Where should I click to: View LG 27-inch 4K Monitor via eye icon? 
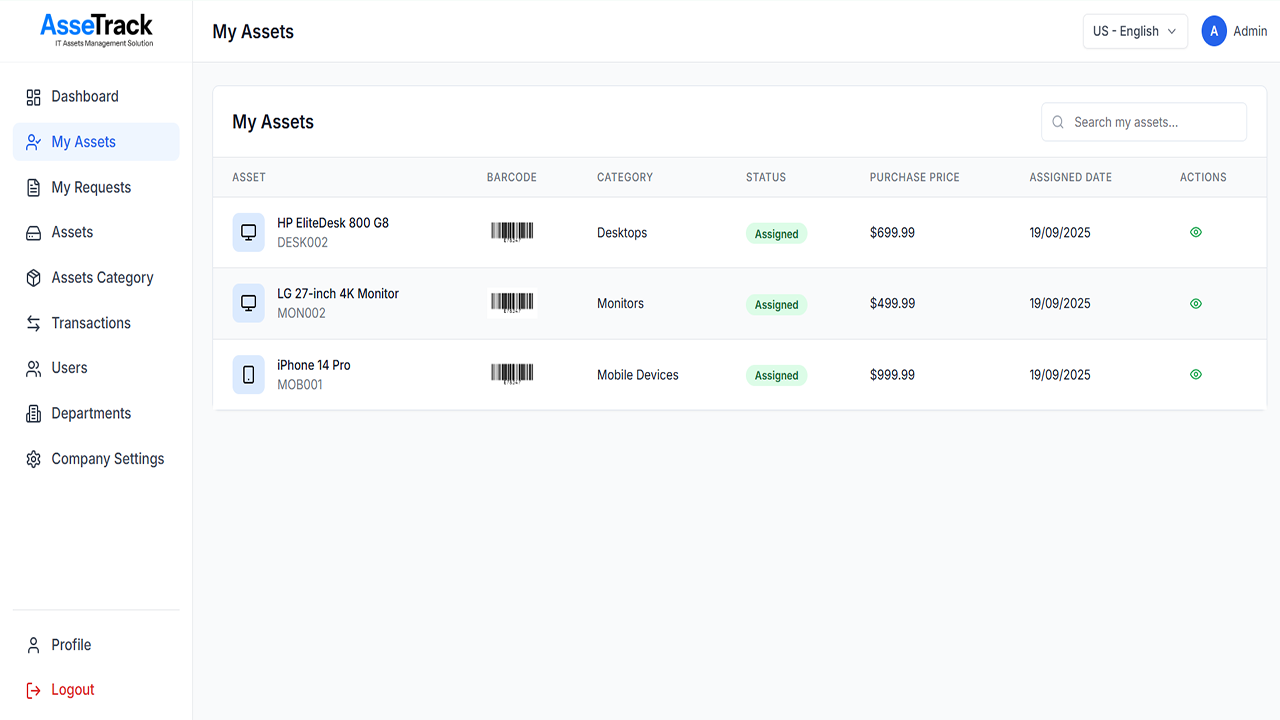[1196, 303]
